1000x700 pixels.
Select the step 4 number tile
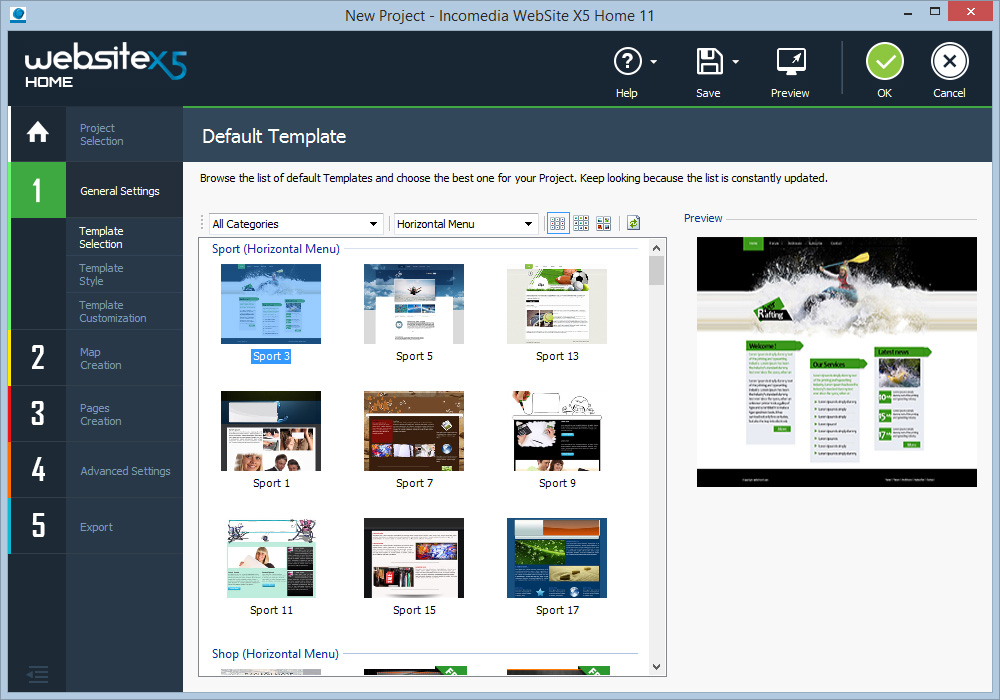point(38,470)
